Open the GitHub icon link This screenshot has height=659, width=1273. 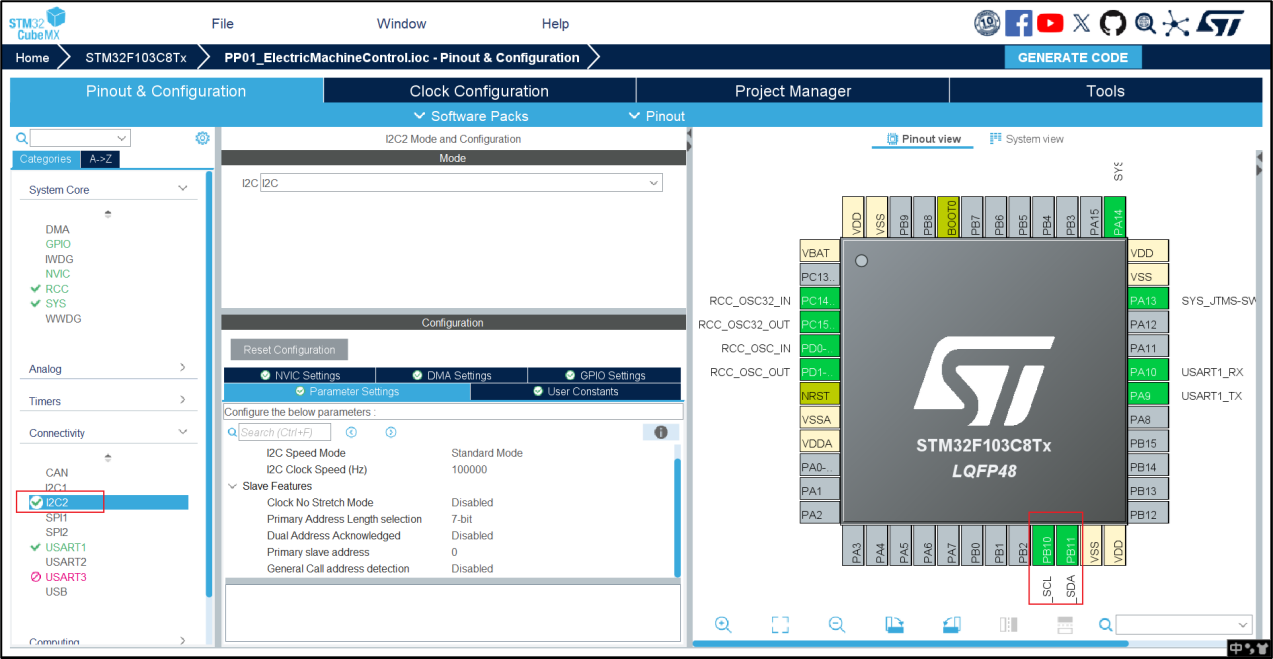coord(1113,23)
